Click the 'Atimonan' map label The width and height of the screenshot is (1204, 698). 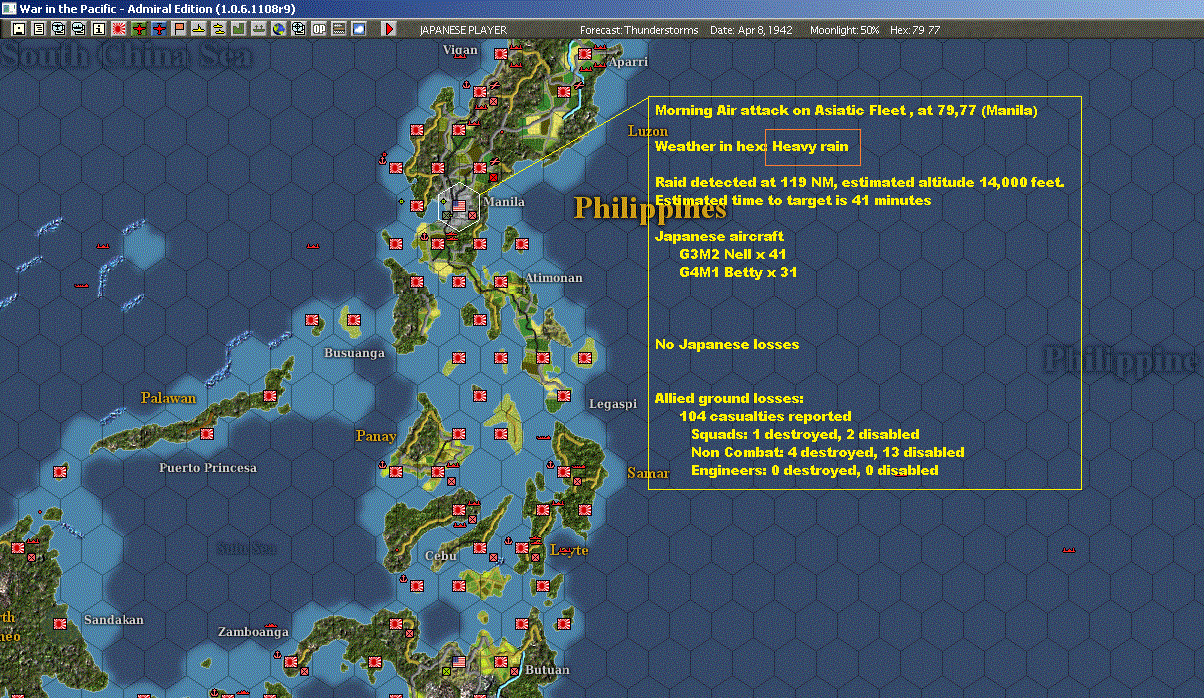pos(553,277)
